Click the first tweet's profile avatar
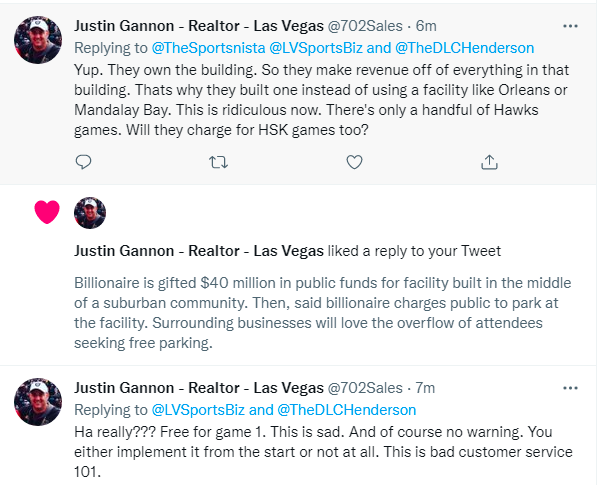The image size is (605, 485). pyautogui.click(x=35, y=39)
